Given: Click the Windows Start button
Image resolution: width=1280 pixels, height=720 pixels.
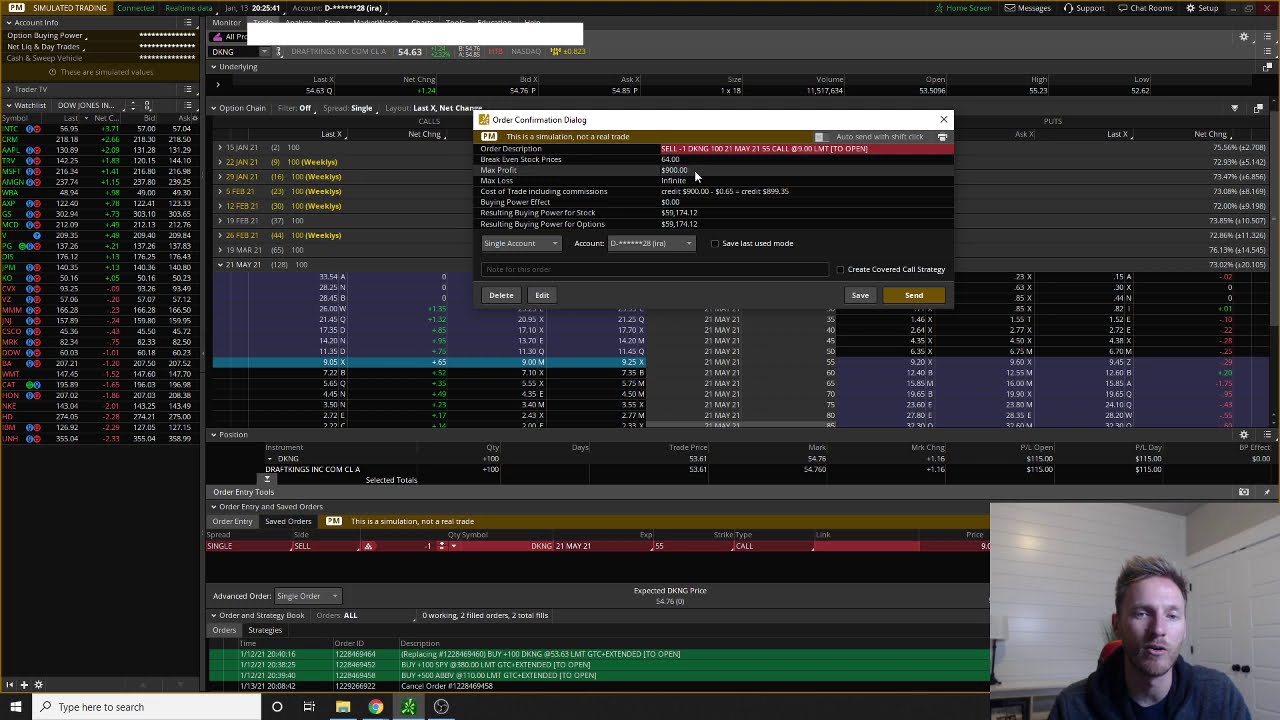Looking at the screenshot, I should (16, 707).
